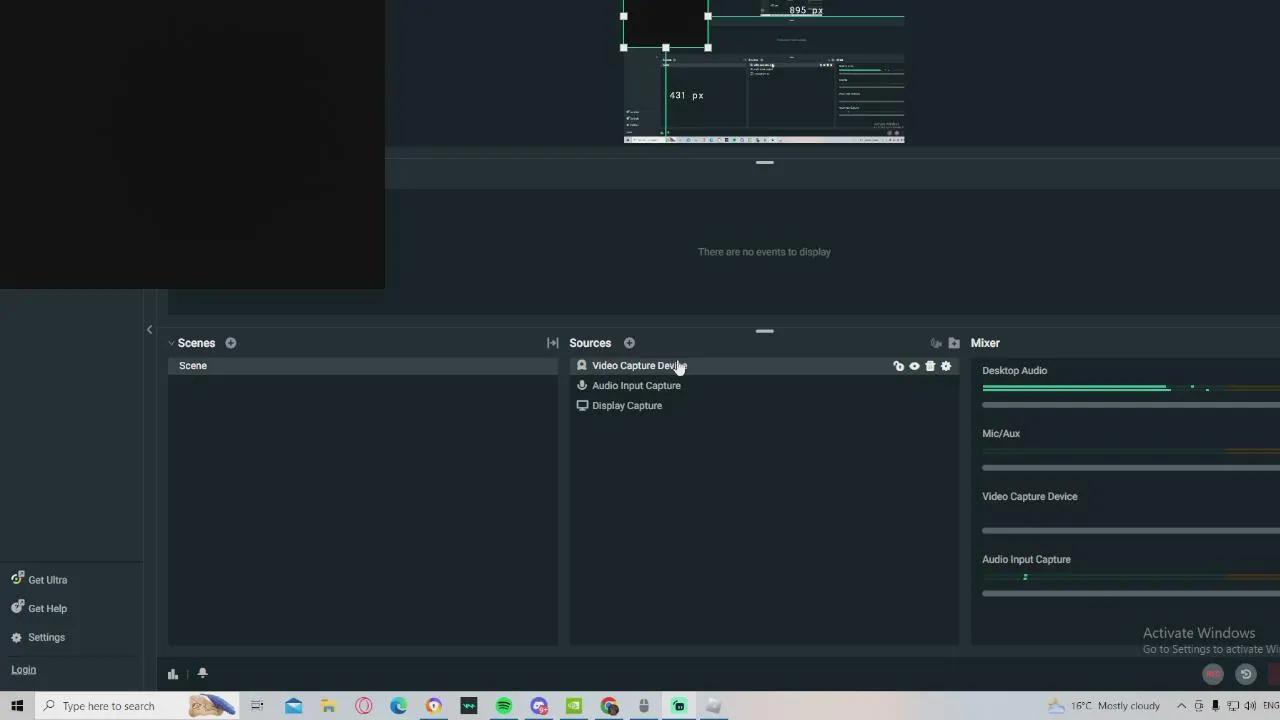The width and height of the screenshot is (1280, 720).
Task: Toggle lock on Video Capture Device source
Action: [898, 366]
